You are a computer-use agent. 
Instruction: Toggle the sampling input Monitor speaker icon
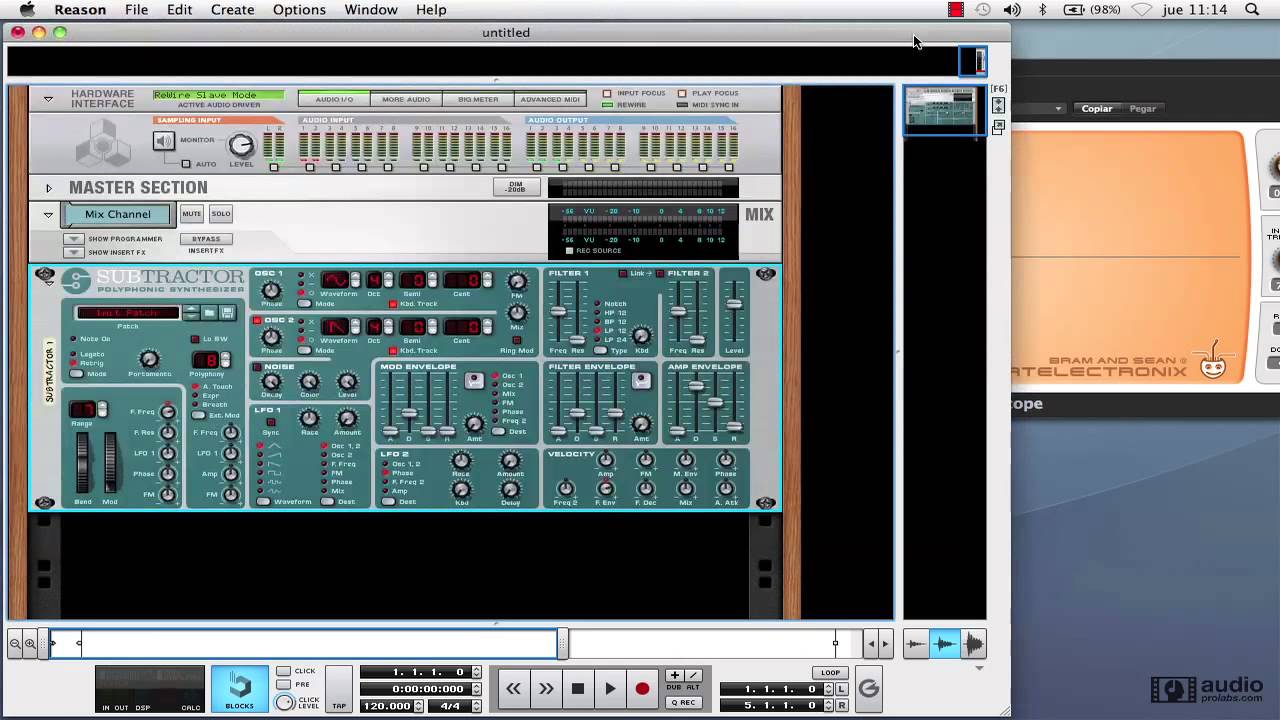164,141
